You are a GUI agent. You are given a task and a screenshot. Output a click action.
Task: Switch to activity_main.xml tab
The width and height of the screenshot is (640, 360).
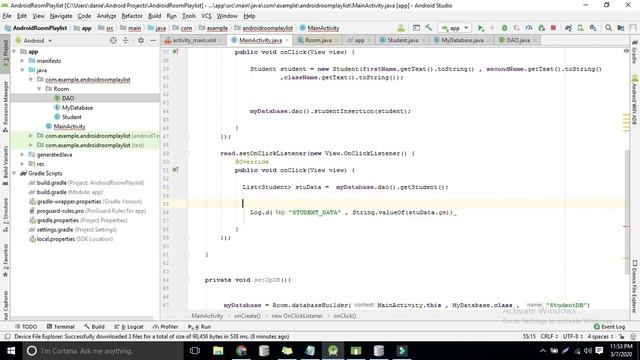coord(194,40)
